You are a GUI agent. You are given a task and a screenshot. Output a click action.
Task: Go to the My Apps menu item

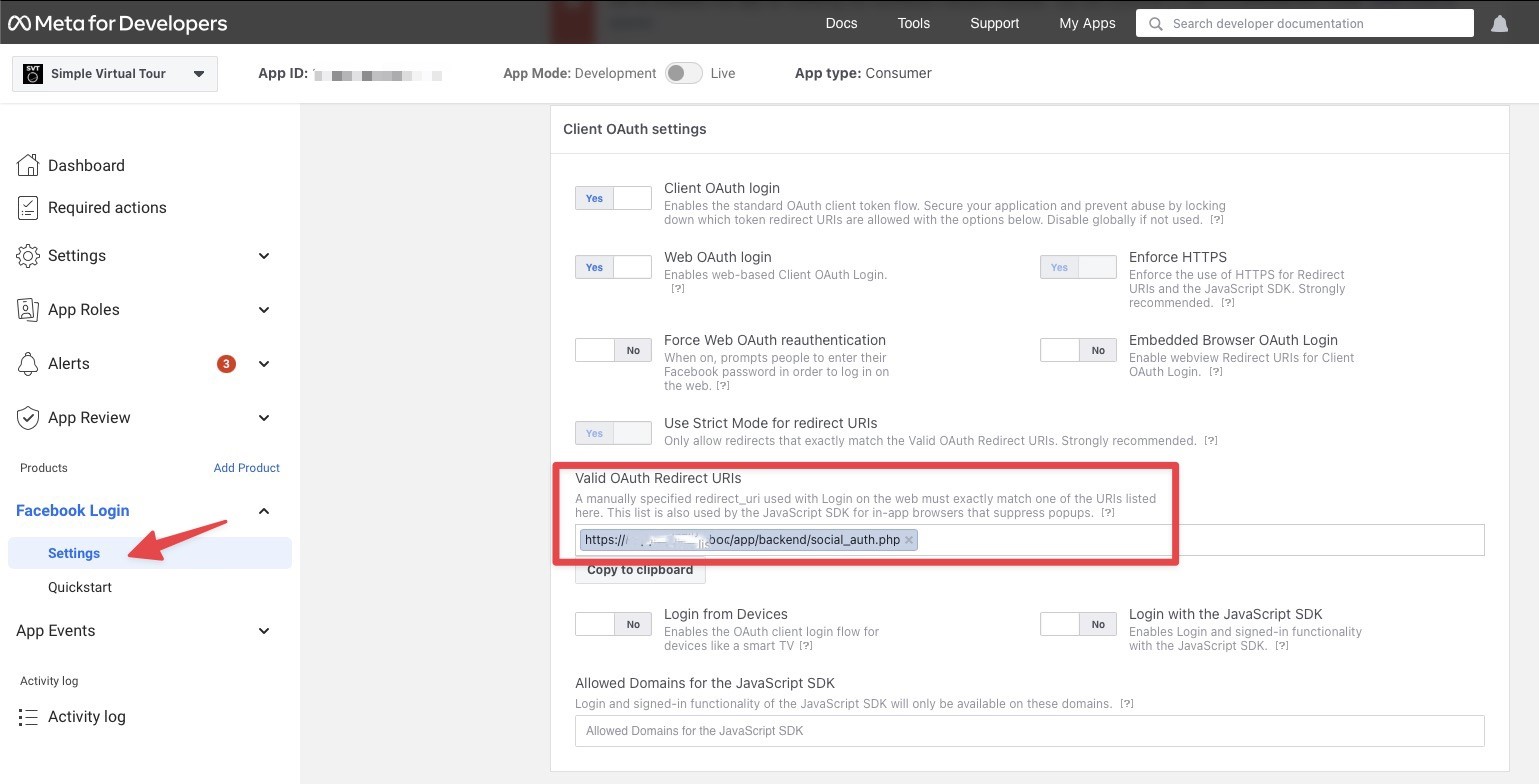click(x=1087, y=22)
